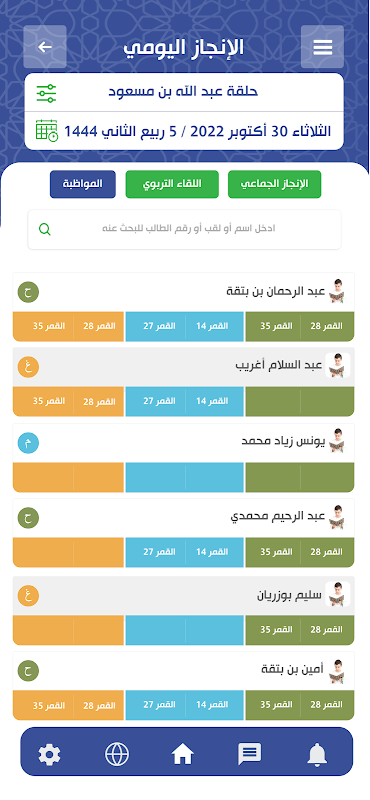Tap the globe icon in bottom bar
This screenshot has height=800, width=370.
[117, 754]
